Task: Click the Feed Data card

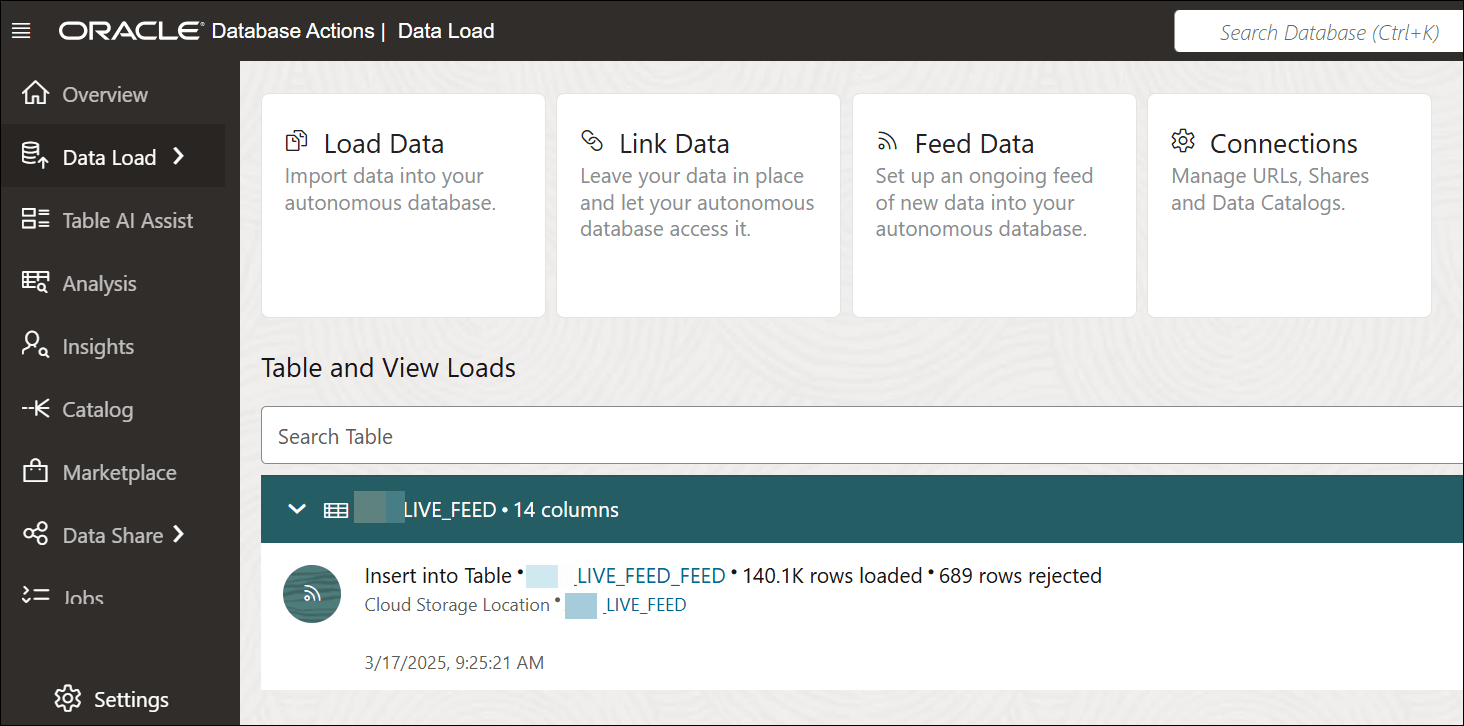Action: click(993, 204)
